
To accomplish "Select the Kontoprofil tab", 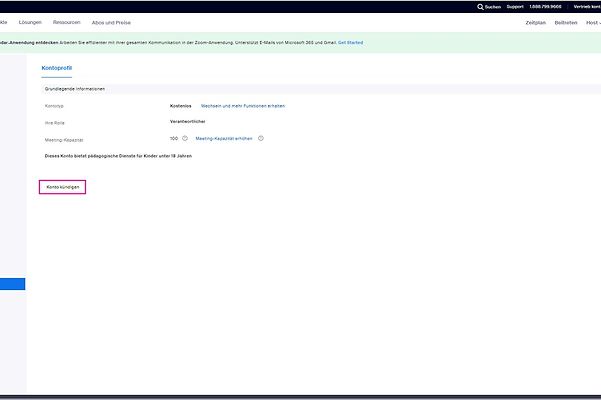I will pos(57,68).
